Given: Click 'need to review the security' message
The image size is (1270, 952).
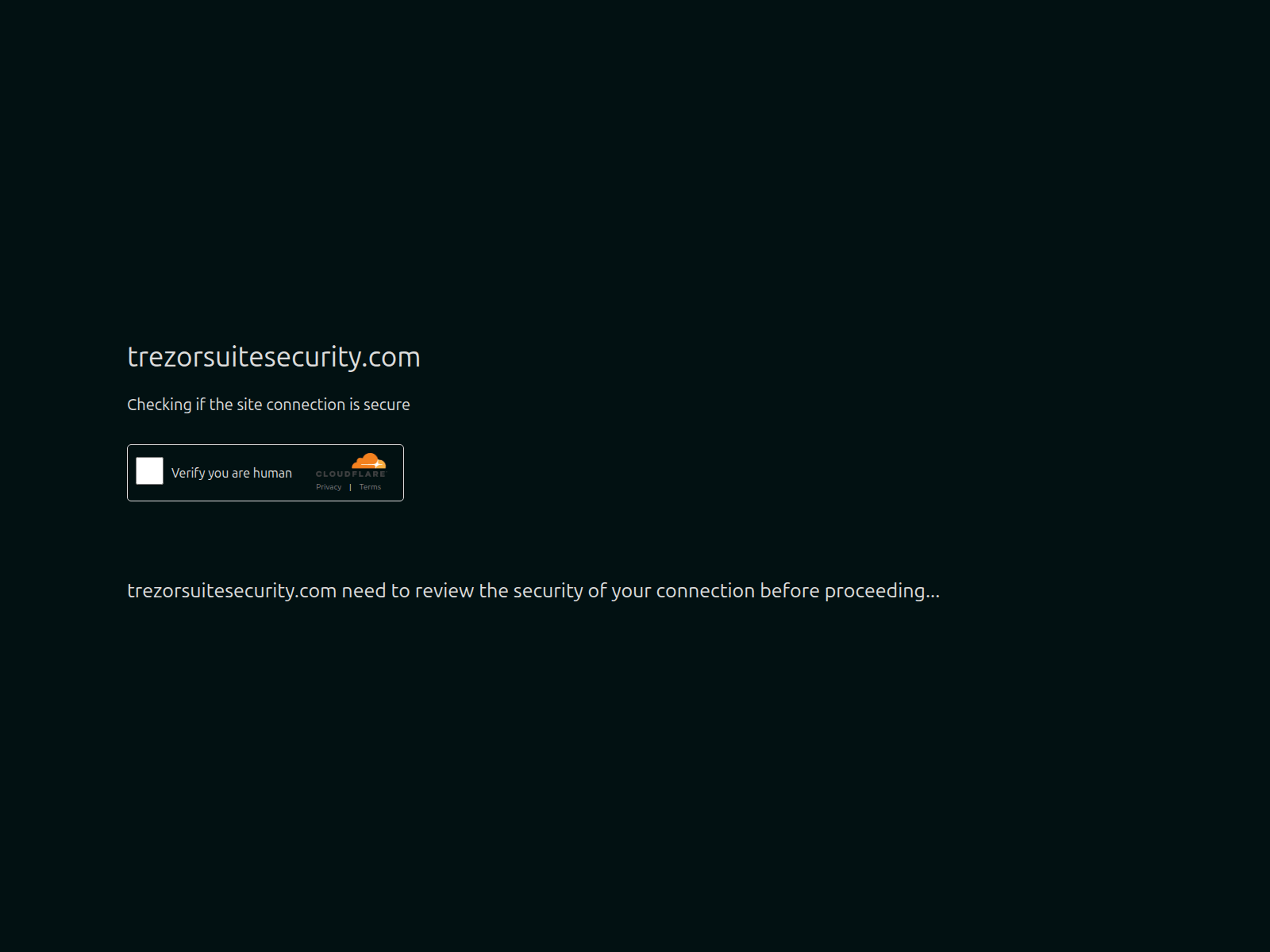Looking at the screenshot, I should pos(533,591).
